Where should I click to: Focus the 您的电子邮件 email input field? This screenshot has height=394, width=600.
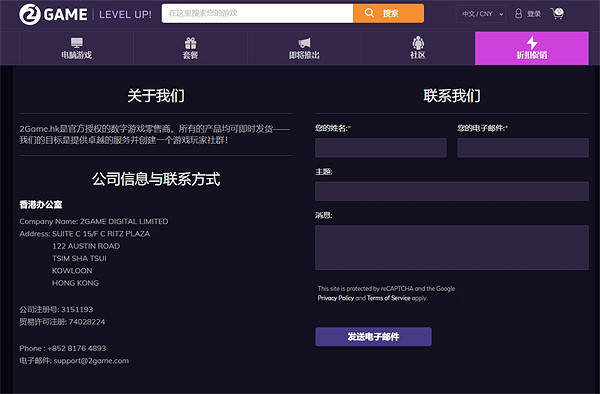click(523, 148)
